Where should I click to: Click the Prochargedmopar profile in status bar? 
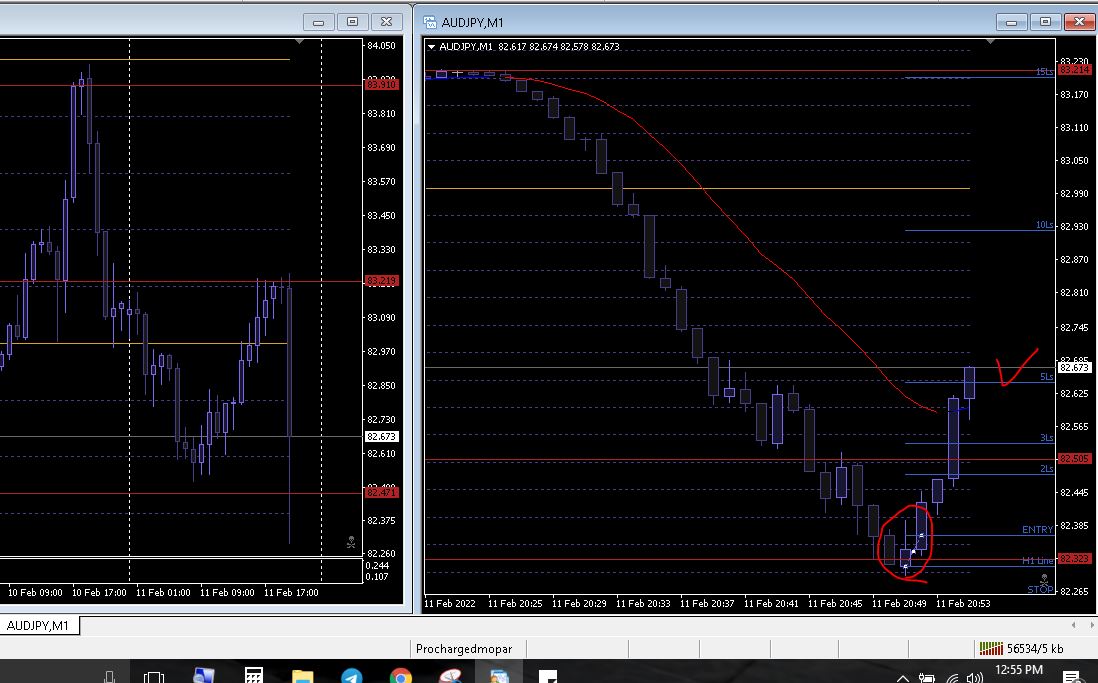pyautogui.click(x=464, y=649)
